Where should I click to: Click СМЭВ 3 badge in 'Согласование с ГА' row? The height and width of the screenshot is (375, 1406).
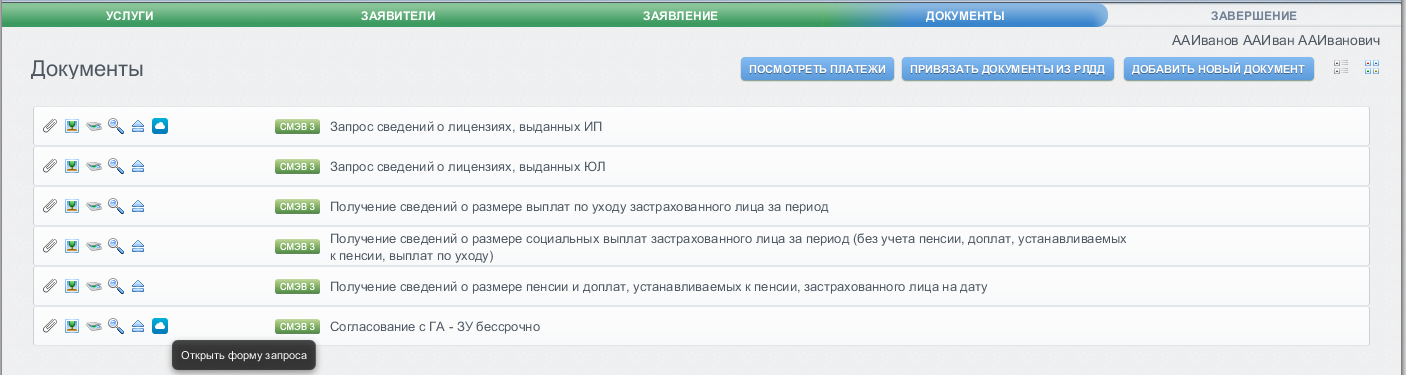(x=297, y=326)
